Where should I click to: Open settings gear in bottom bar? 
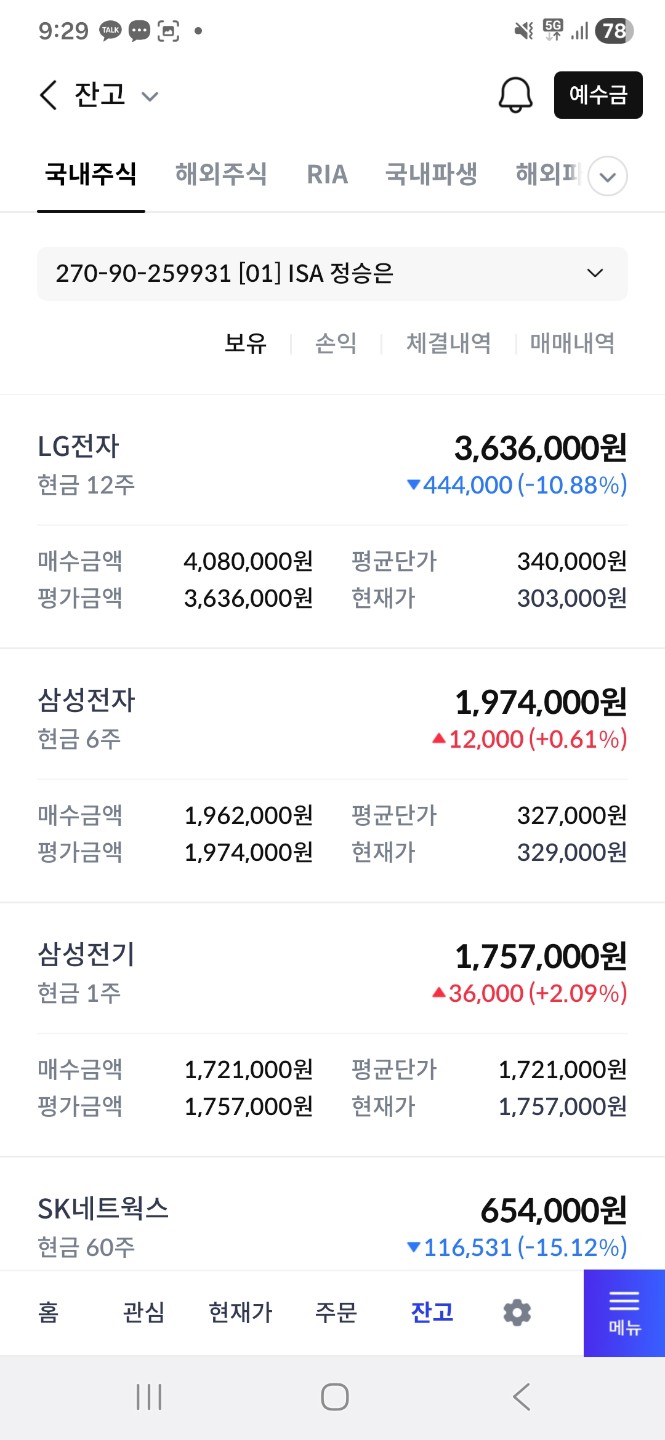[x=517, y=1312]
